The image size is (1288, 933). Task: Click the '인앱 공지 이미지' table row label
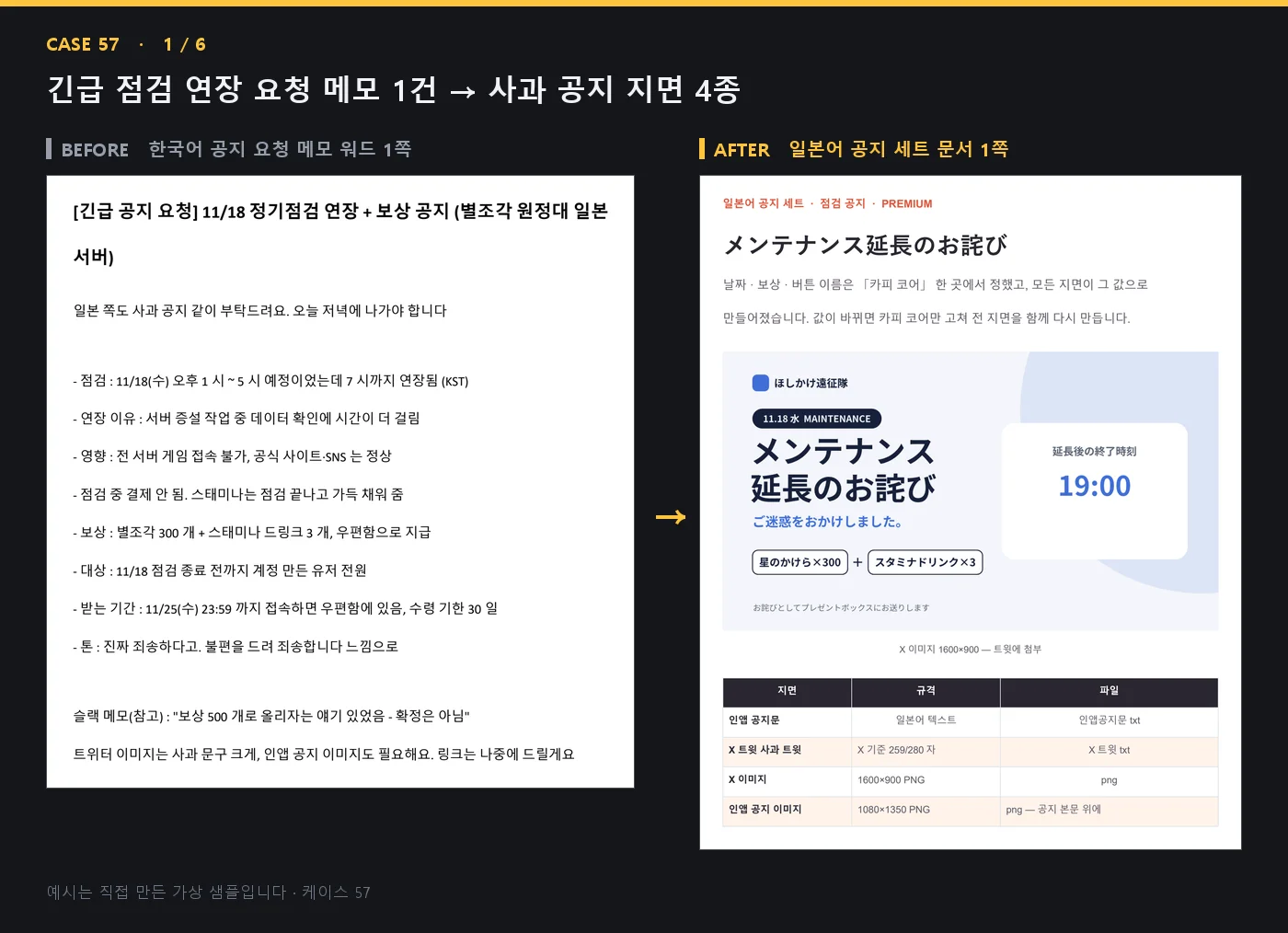[765, 810]
